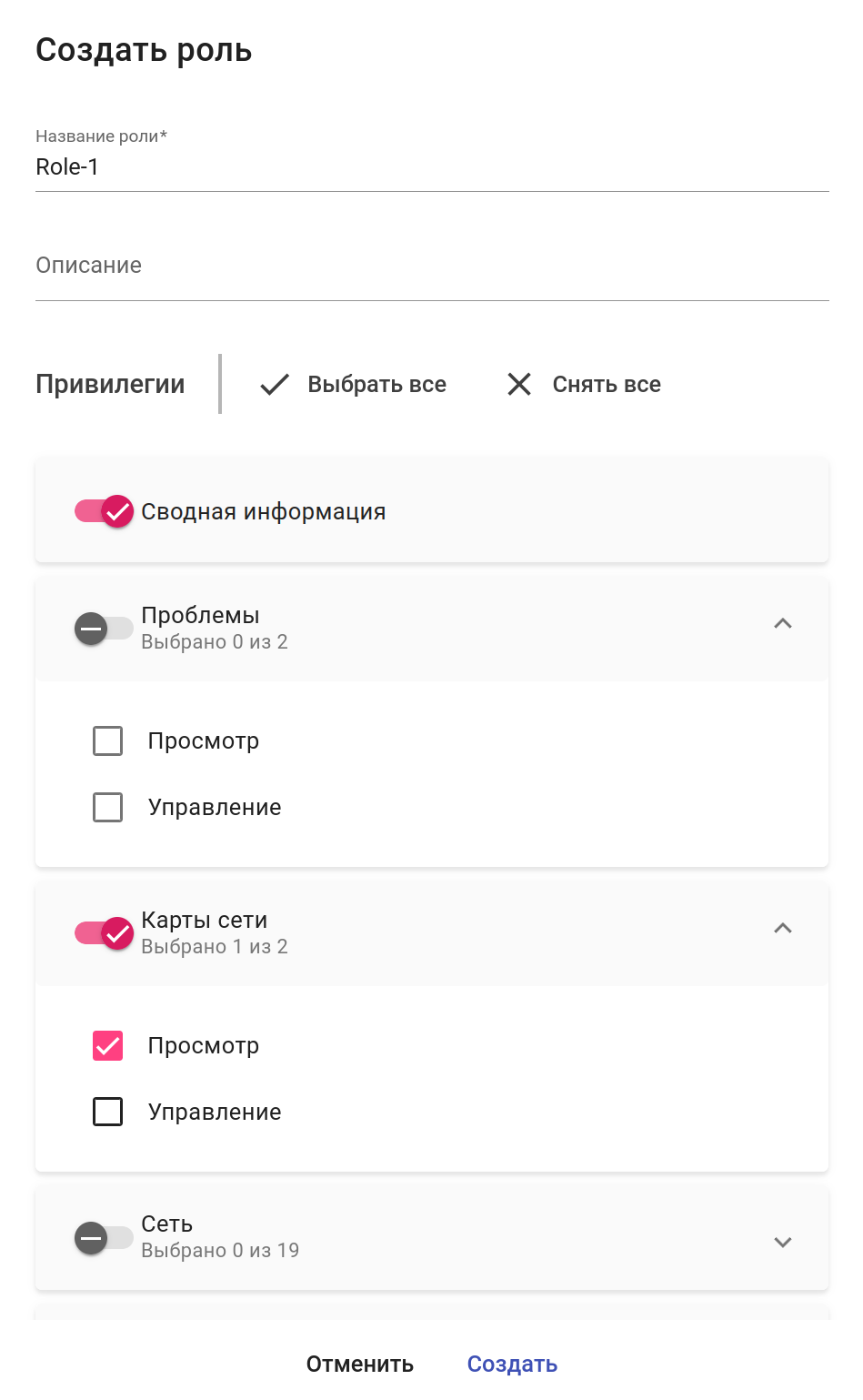863x1400 pixels.
Task: Uncheck Просмотр under Карты сети
Action: click(108, 1046)
